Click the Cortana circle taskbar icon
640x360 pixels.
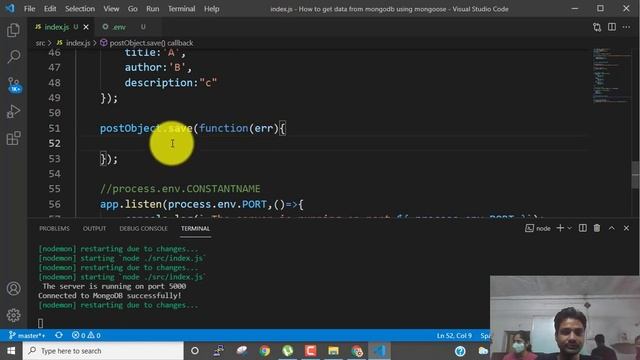click(x=195, y=351)
